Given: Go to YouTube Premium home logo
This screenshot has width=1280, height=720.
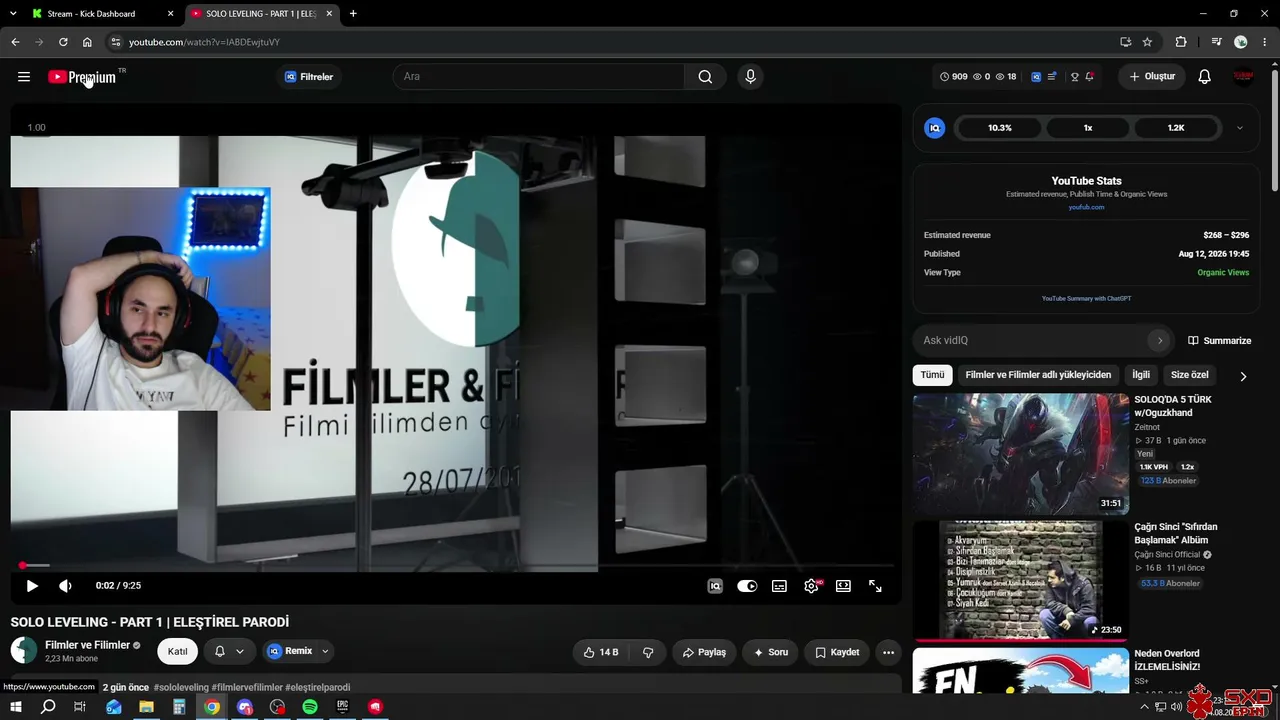Looking at the screenshot, I should (x=82, y=77).
